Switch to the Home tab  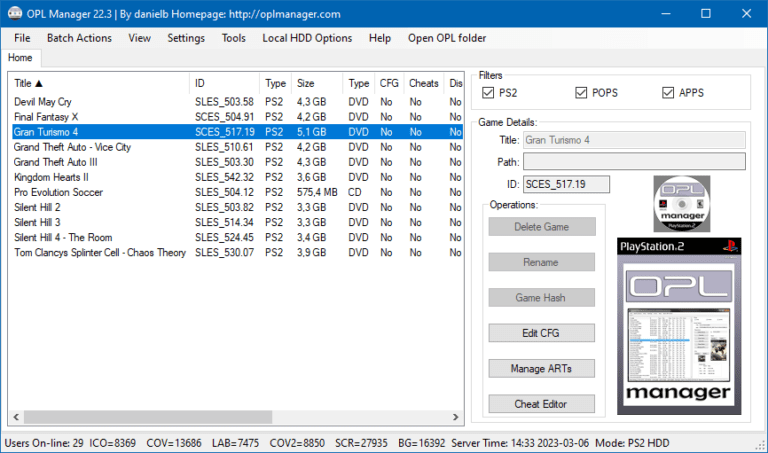[x=20, y=58]
